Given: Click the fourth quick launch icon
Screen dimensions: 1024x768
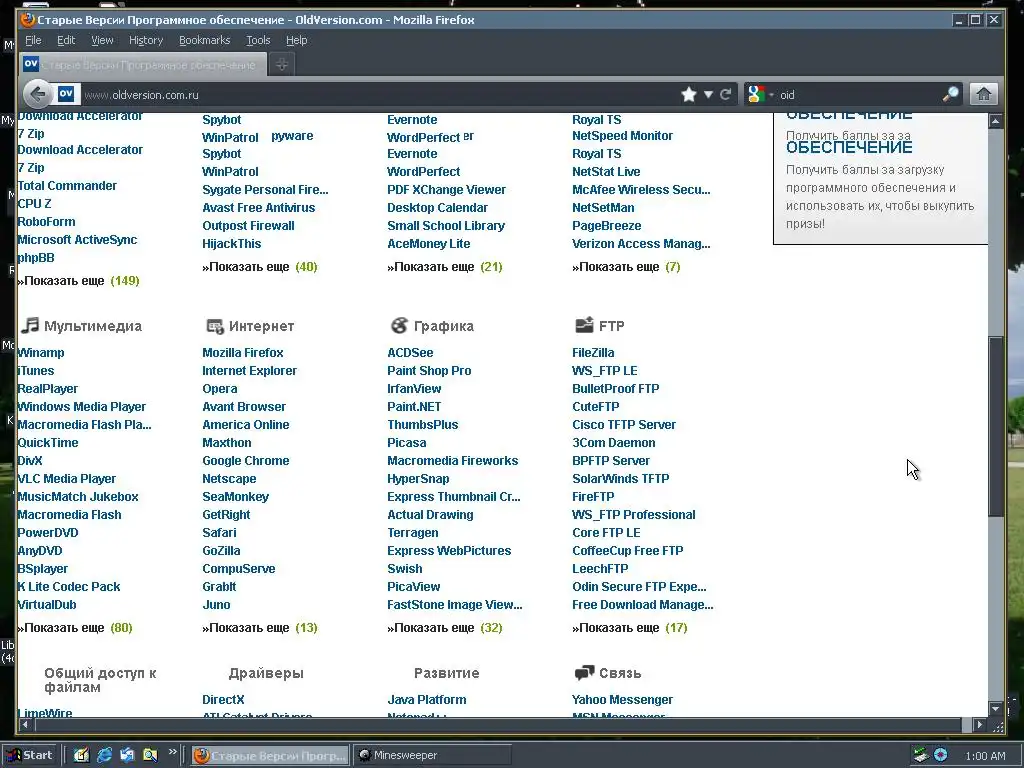Looking at the screenshot, I should pos(150,755).
